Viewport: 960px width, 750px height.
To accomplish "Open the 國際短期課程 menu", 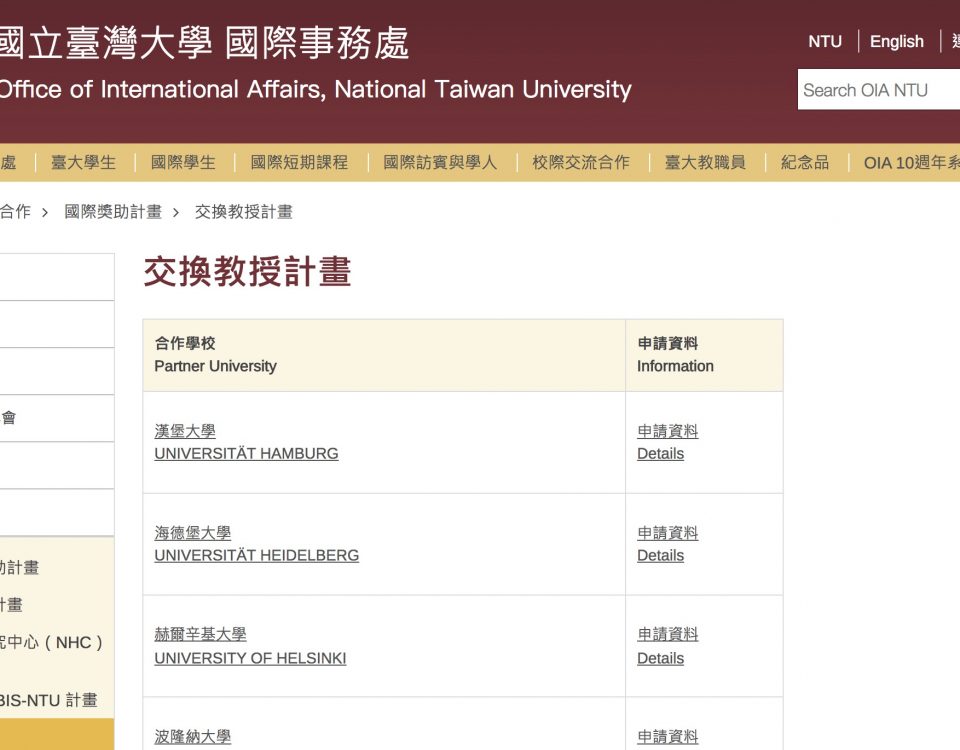I will (x=299, y=162).
